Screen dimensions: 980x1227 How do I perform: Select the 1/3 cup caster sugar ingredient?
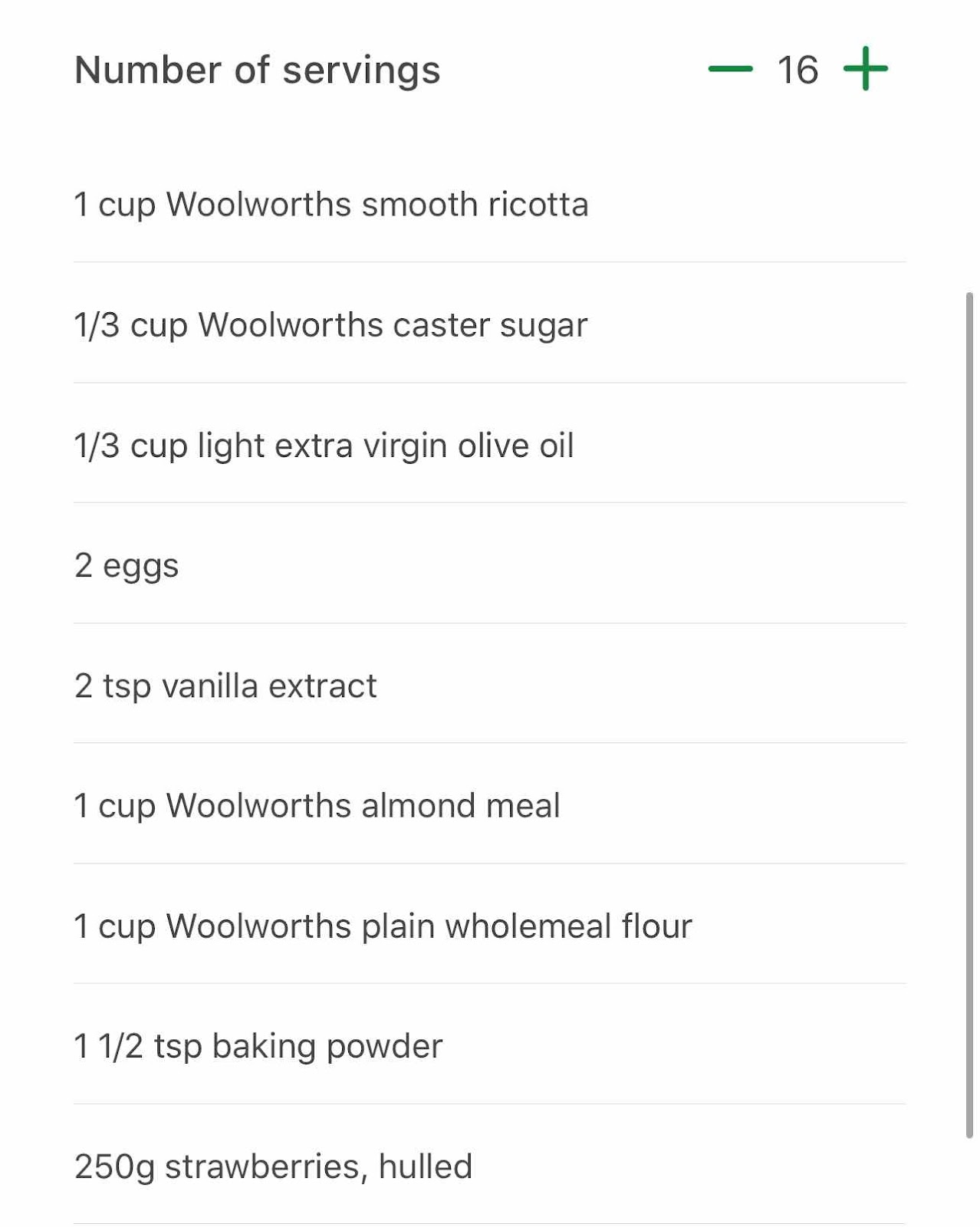click(489, 324)
